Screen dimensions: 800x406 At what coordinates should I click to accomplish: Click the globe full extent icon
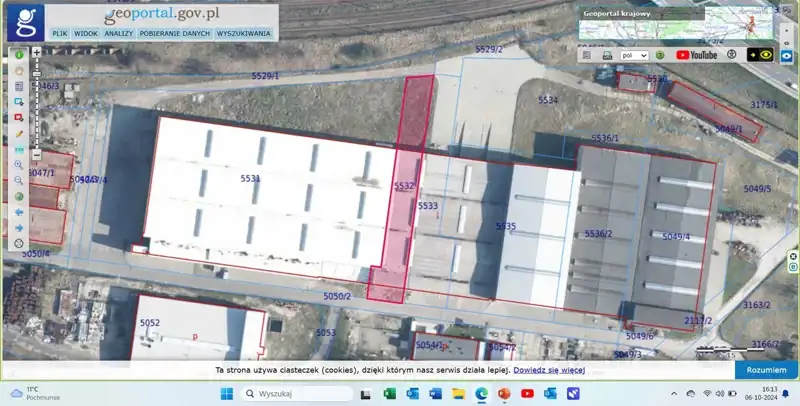(18, 196)
